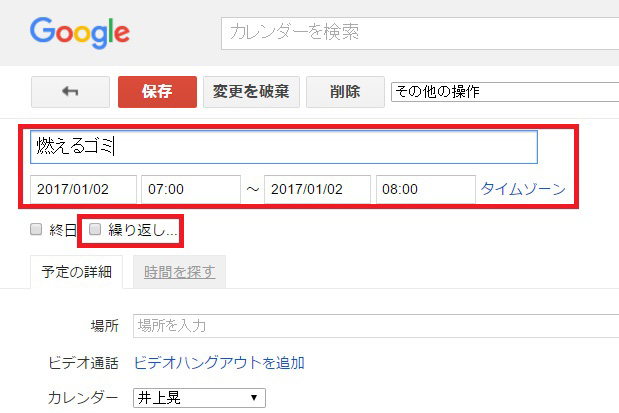Viewport: 619px width, 413px height.
Task: Click the Google logo
Action: 80,33
